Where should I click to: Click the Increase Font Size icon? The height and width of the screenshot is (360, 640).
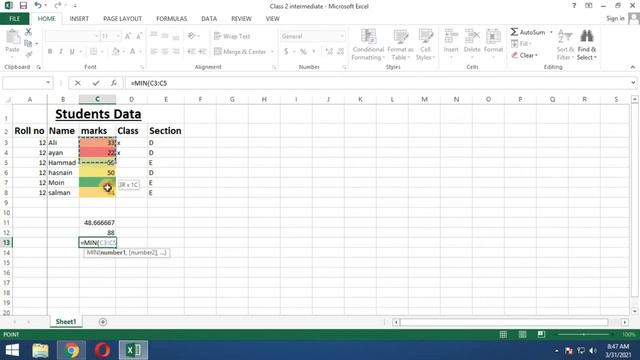(x=128, y=36)
